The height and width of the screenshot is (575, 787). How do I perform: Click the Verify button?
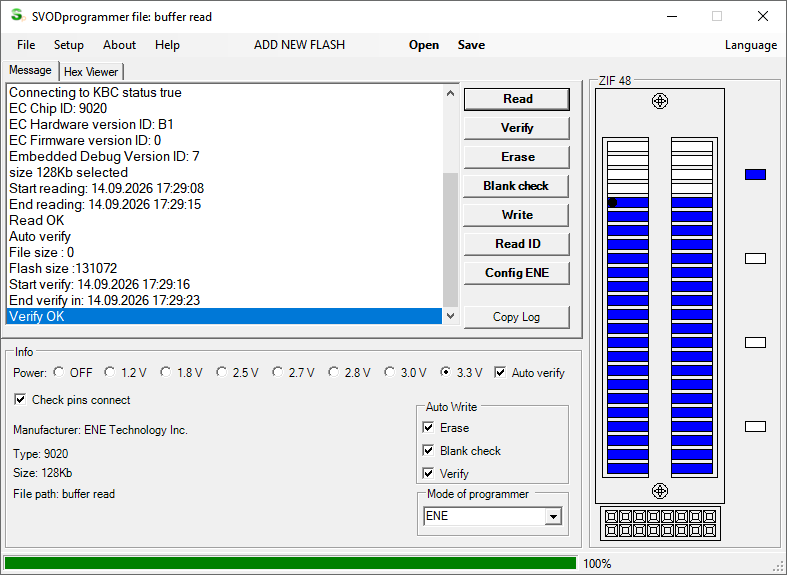click(x=517, y=128)
